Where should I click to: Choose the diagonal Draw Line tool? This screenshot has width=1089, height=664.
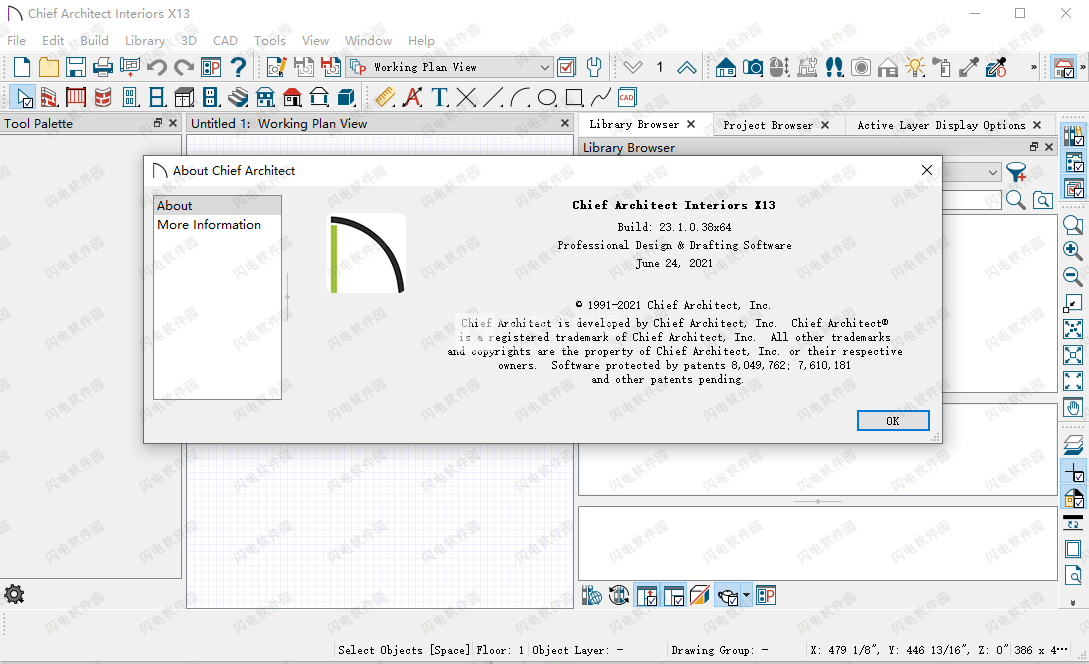[493, 97]
